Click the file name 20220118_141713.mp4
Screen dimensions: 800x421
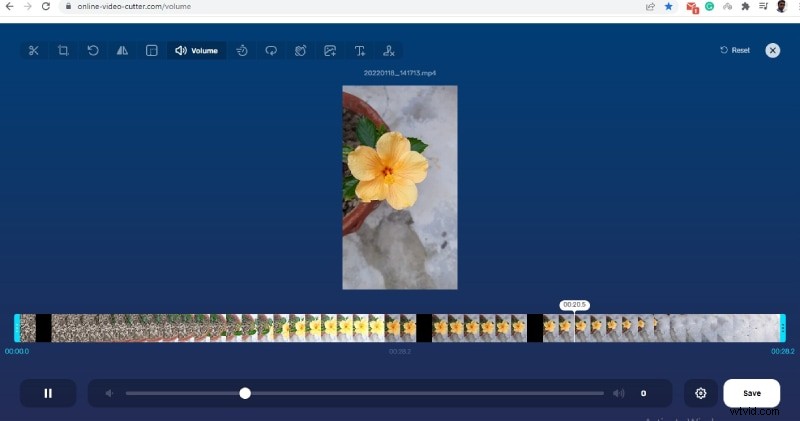coord(399,73)
